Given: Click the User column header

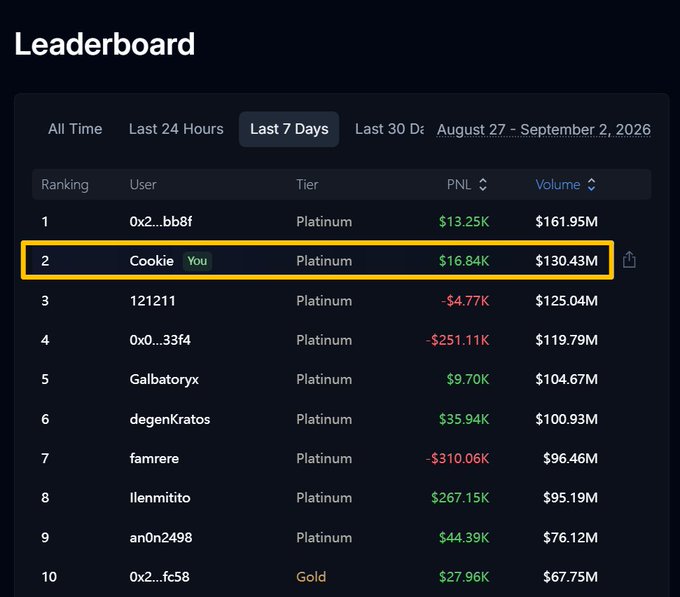Looking at the screenshot, I should [x=143, y=185].
